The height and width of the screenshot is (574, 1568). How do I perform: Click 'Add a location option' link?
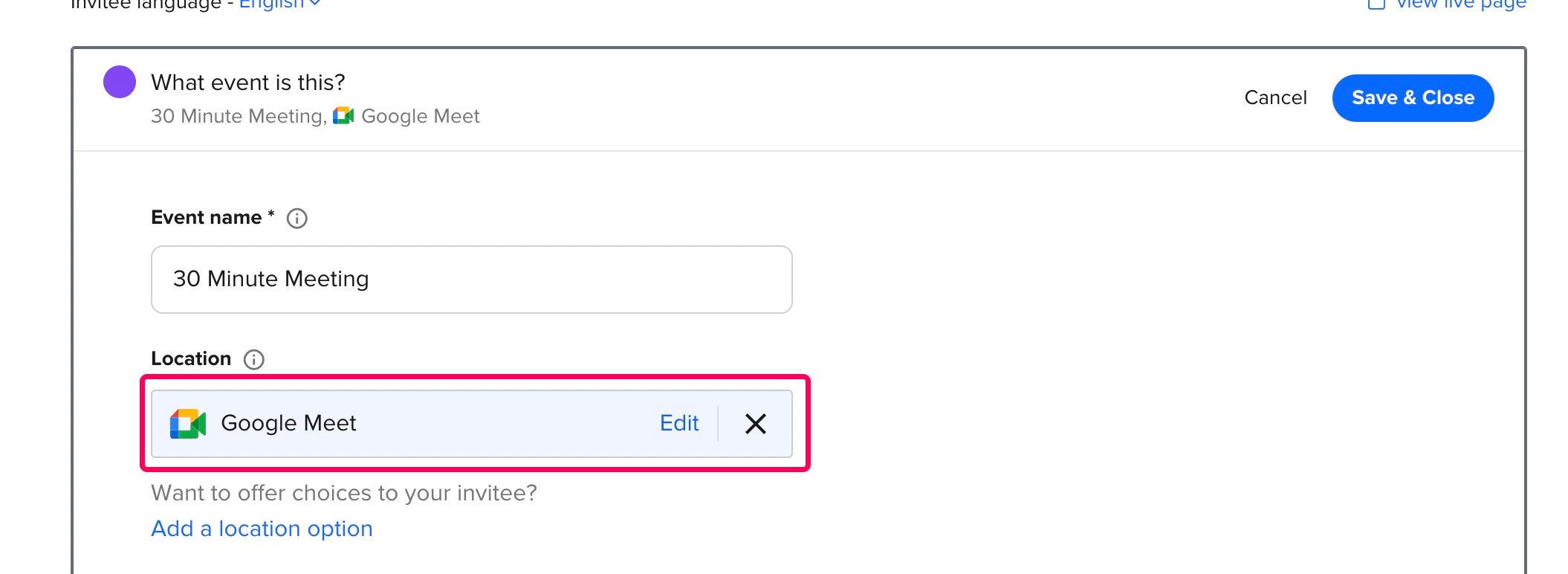[262, 529]
